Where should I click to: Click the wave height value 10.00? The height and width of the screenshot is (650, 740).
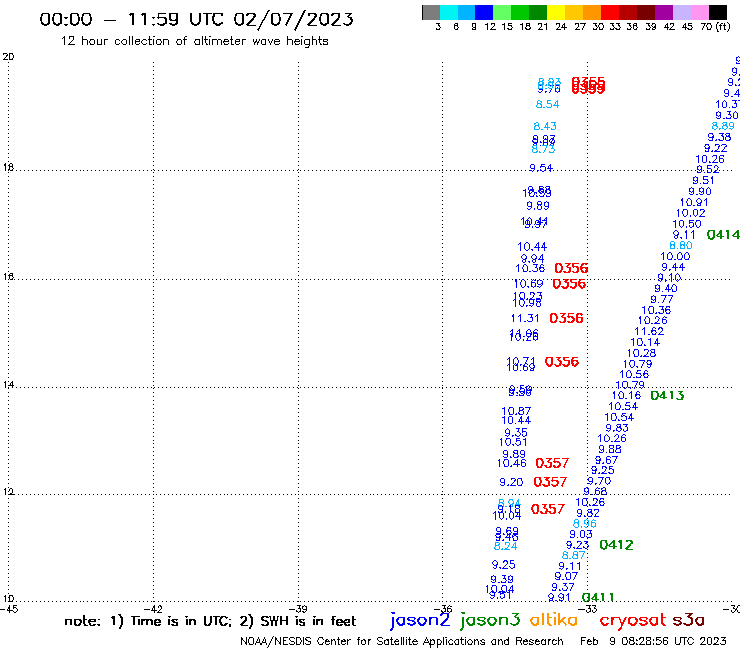pyautogui.click(x=675, y=257)
